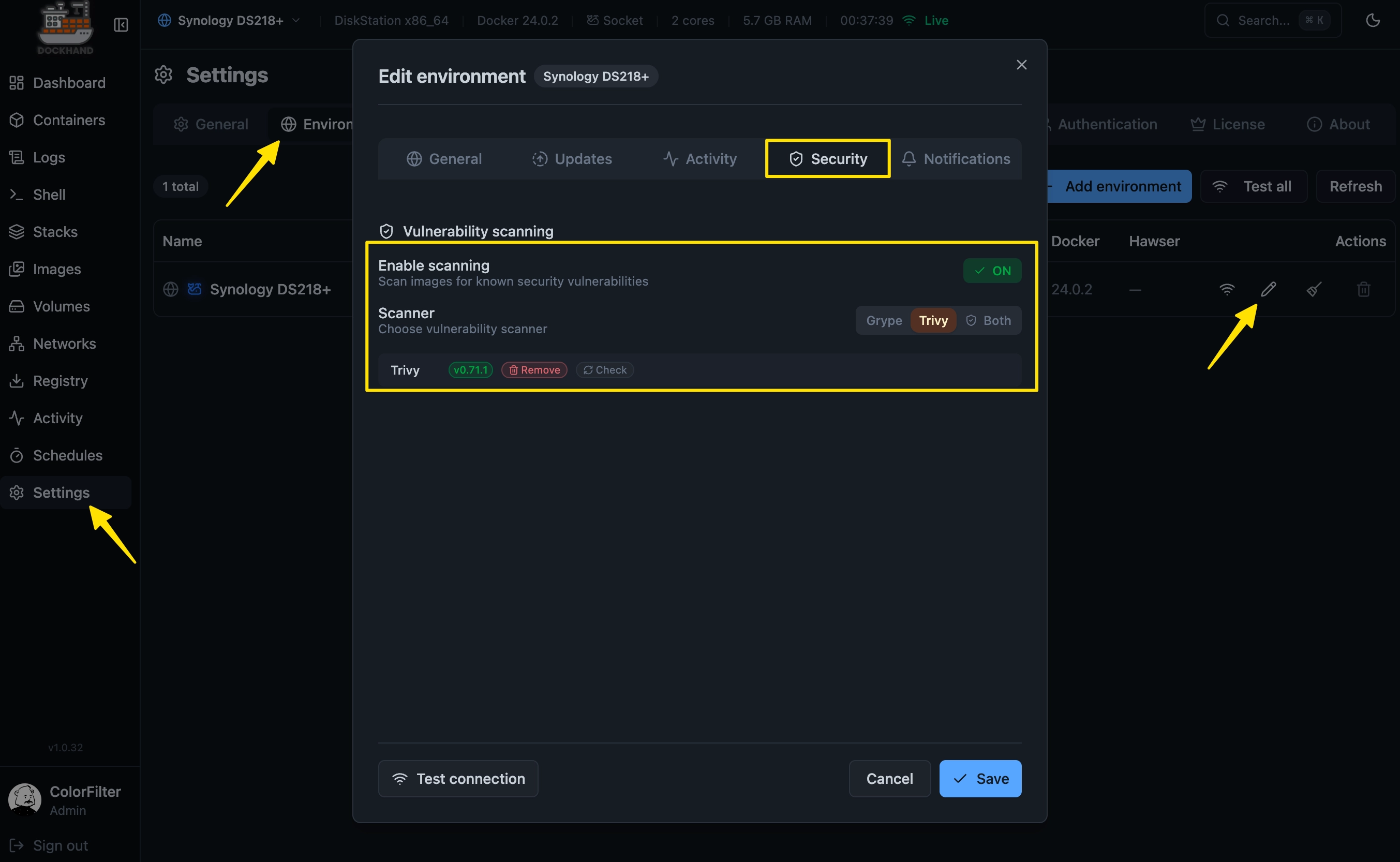The image size is (1400, 862).
Task: Open the Settings General tab behind dialog
Action: click(x=211, y=124)
